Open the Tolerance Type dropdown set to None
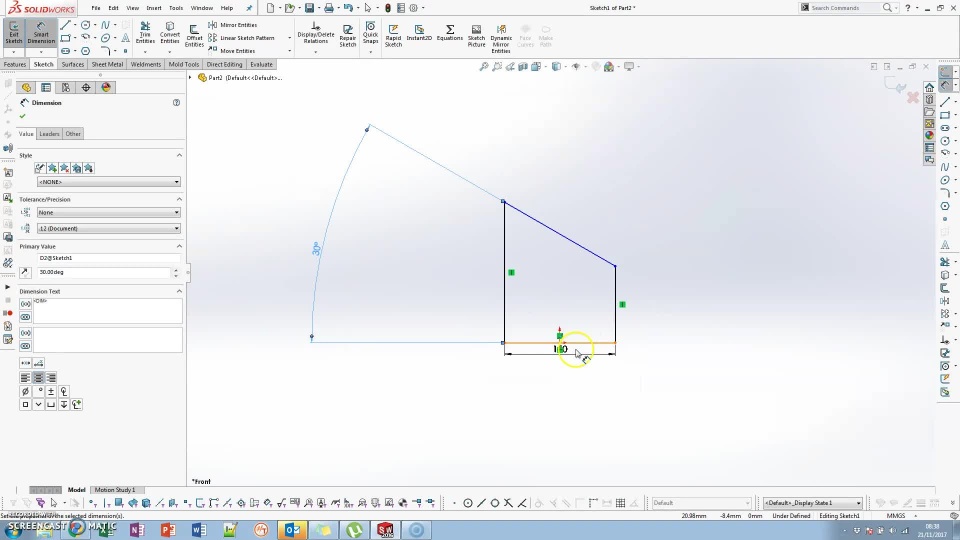 109,212
